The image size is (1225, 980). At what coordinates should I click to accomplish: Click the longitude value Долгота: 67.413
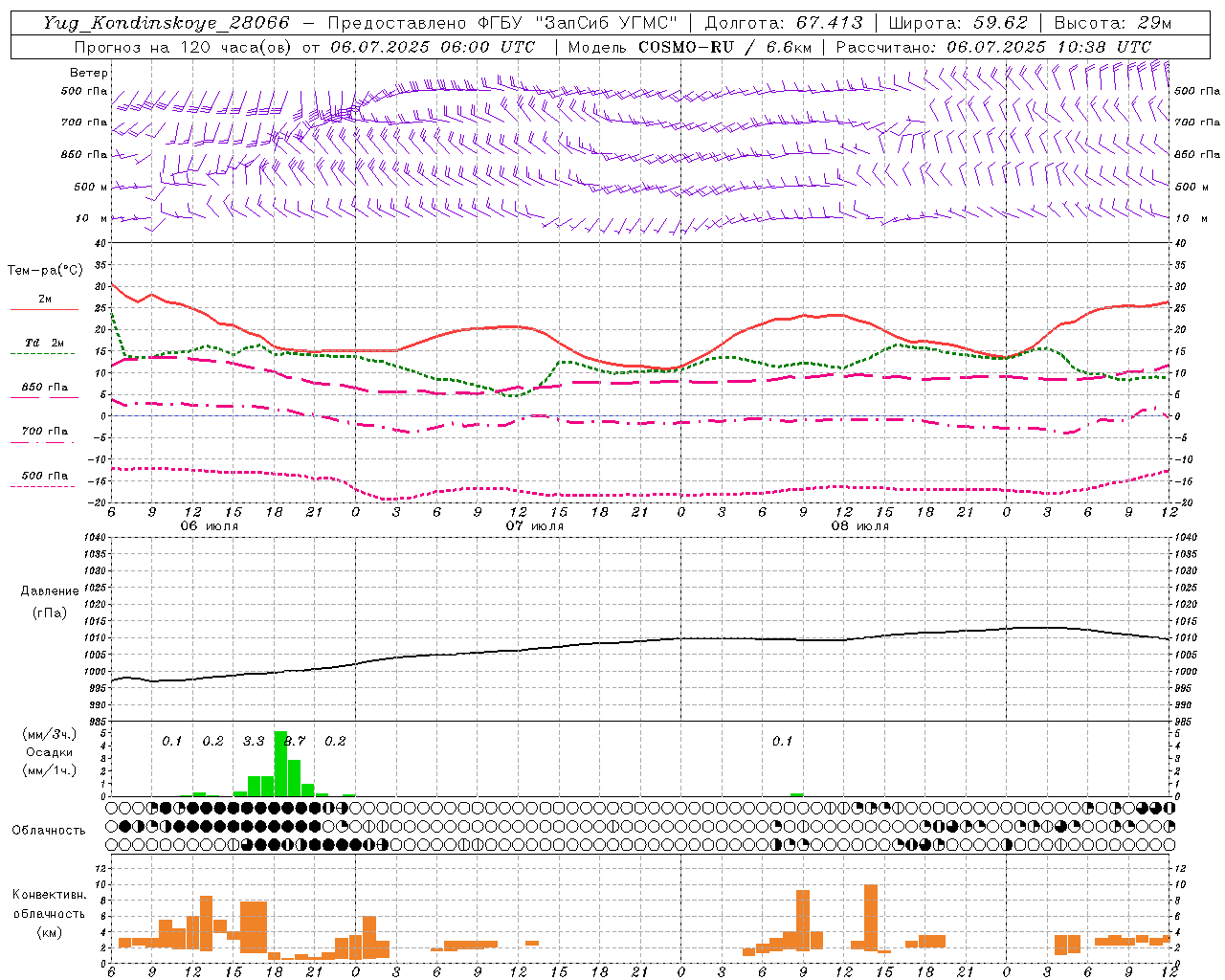784,23
